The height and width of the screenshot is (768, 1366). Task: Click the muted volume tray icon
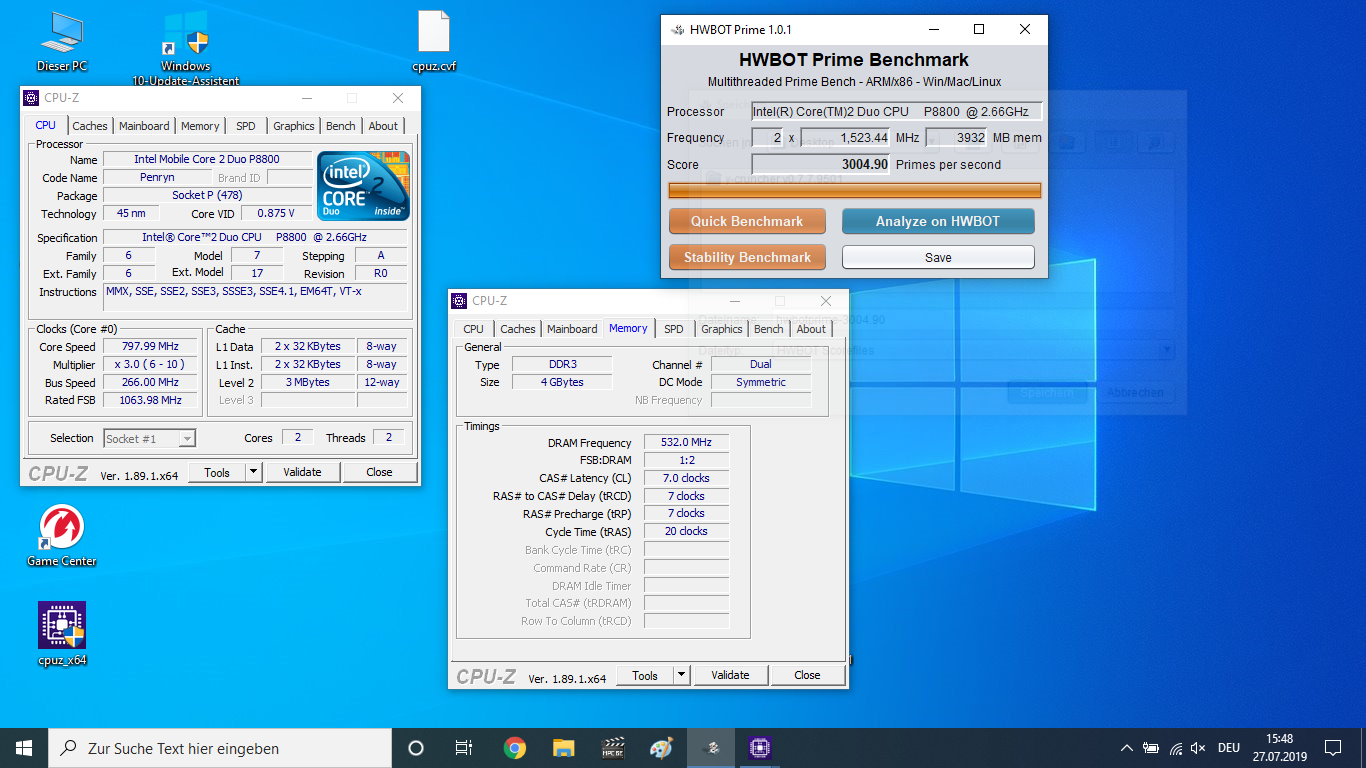[x=1199, y=748]
